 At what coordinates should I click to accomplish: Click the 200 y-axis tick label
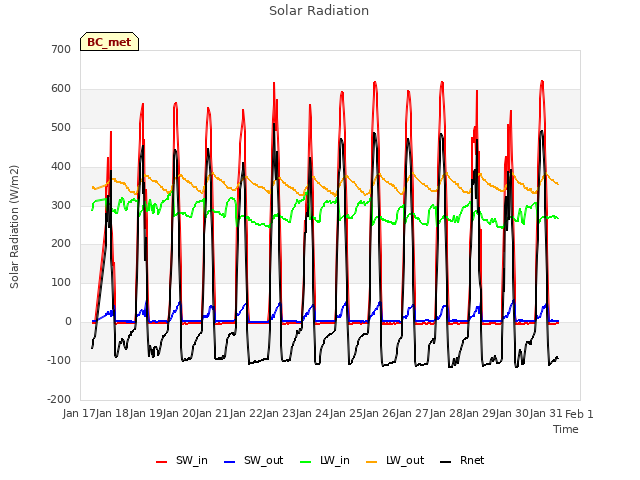coord(61,244)
